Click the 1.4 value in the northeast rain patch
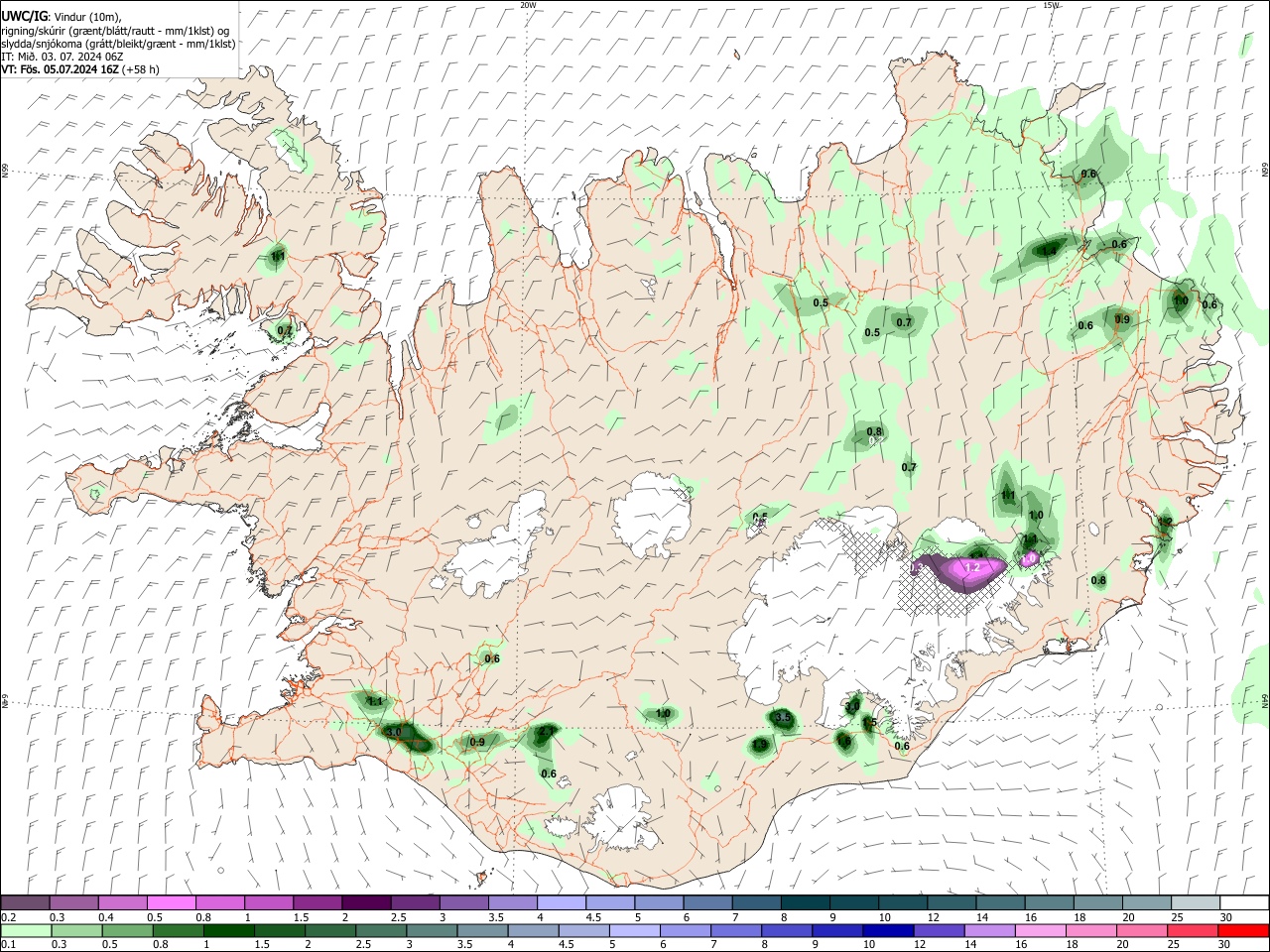Screen dimensions: 1270x952 click(1049, 251)
